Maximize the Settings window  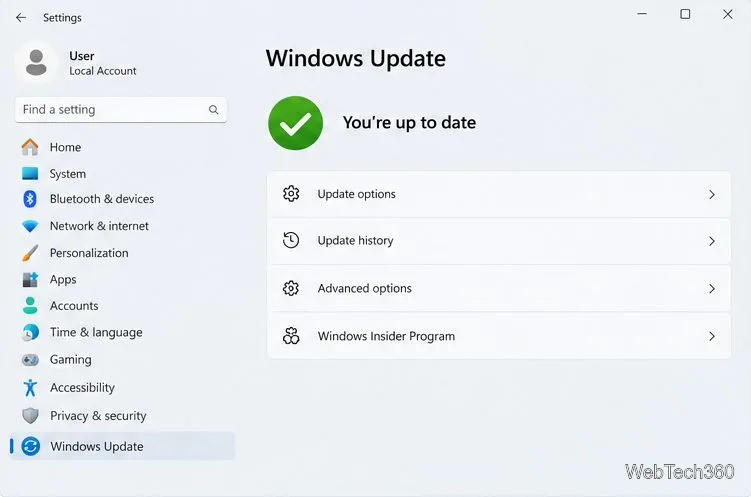pyautogui.click(x=685, y=14)
